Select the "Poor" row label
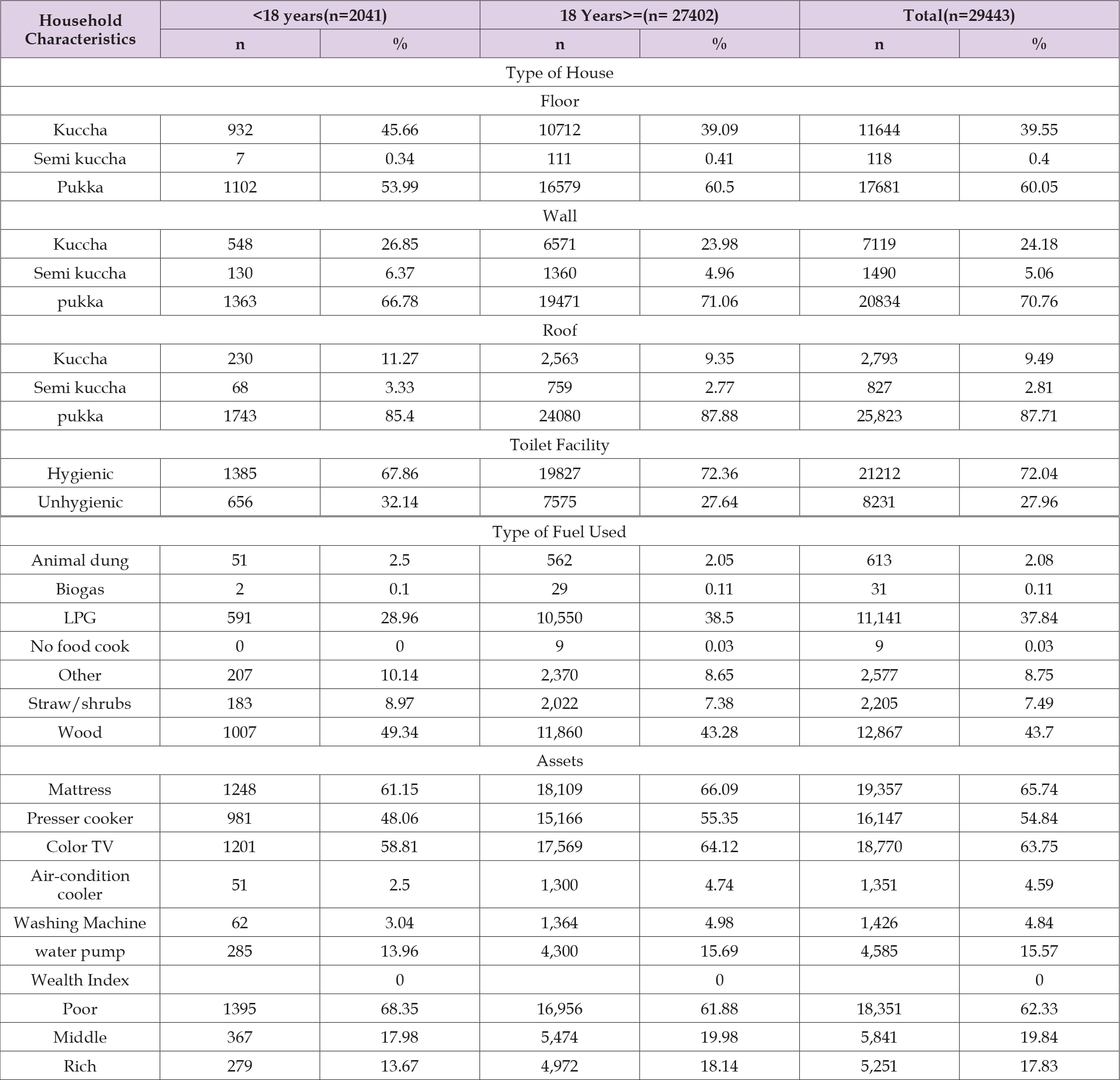Viewport: 1120px width, 1080px height. click(x=80, y=1008)
